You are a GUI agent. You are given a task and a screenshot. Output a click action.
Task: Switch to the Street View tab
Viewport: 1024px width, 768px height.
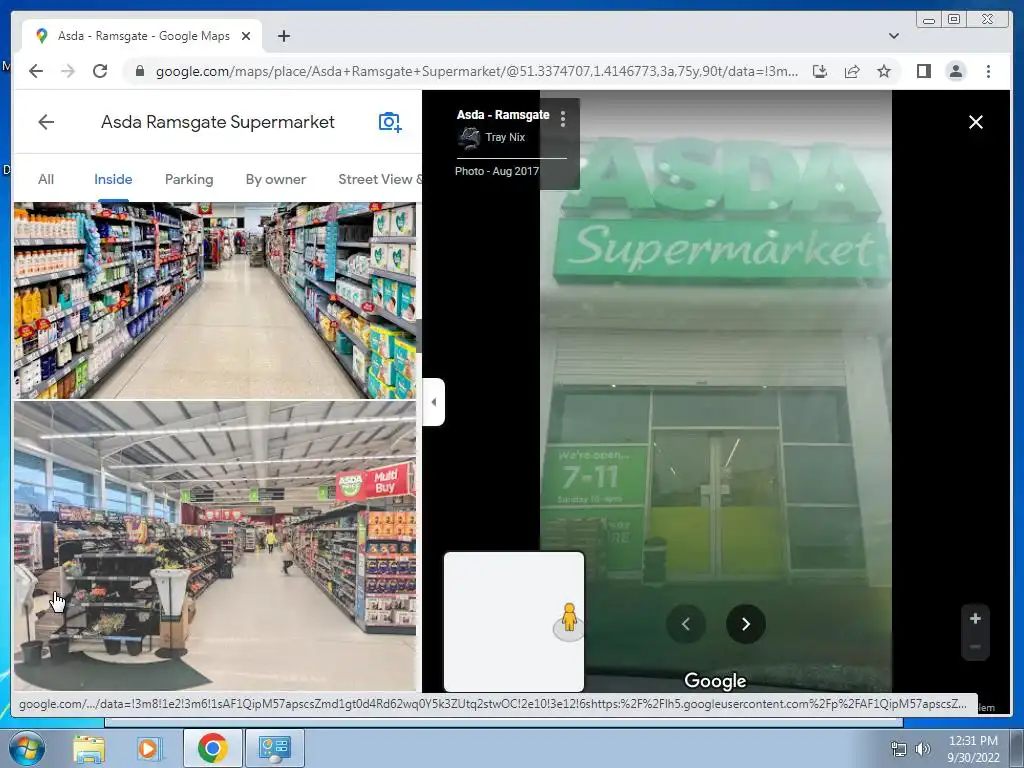pyautogui.click(x=380, y=179)
